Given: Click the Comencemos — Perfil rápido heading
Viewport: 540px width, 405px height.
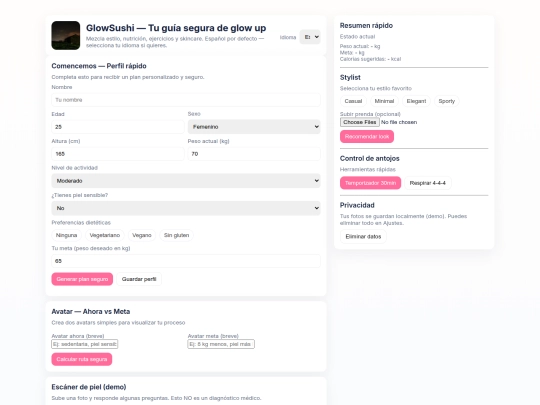Looking at the screenshot, I should tap(99, 66).
